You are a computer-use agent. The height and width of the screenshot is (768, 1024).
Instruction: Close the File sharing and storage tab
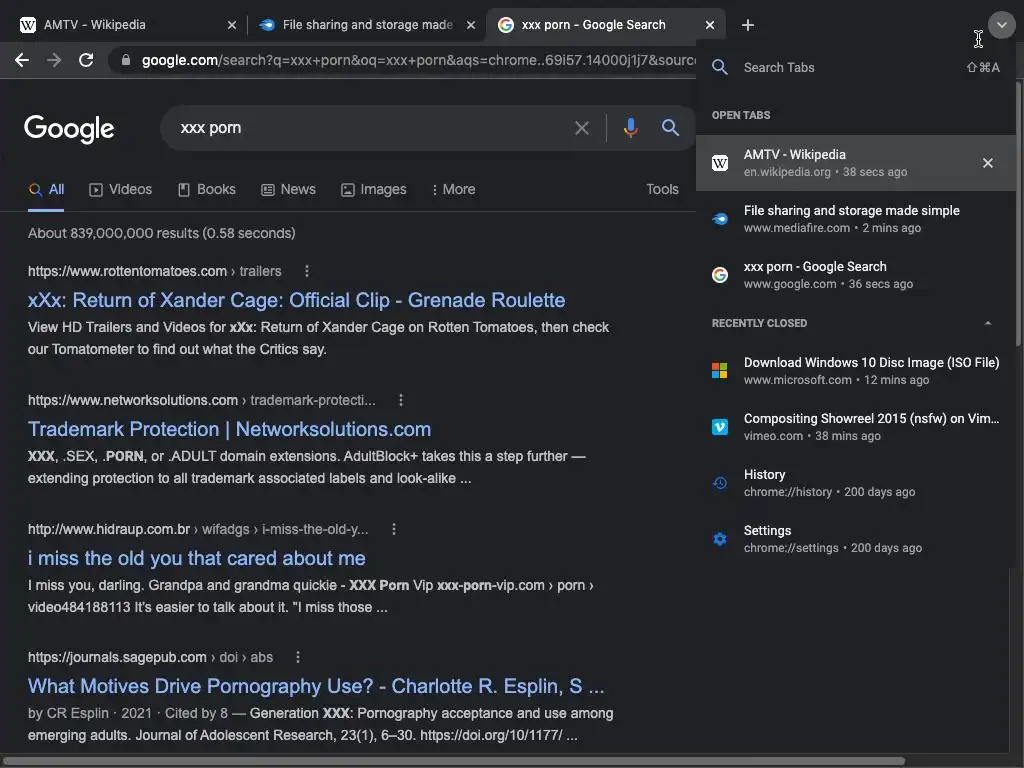471,25
